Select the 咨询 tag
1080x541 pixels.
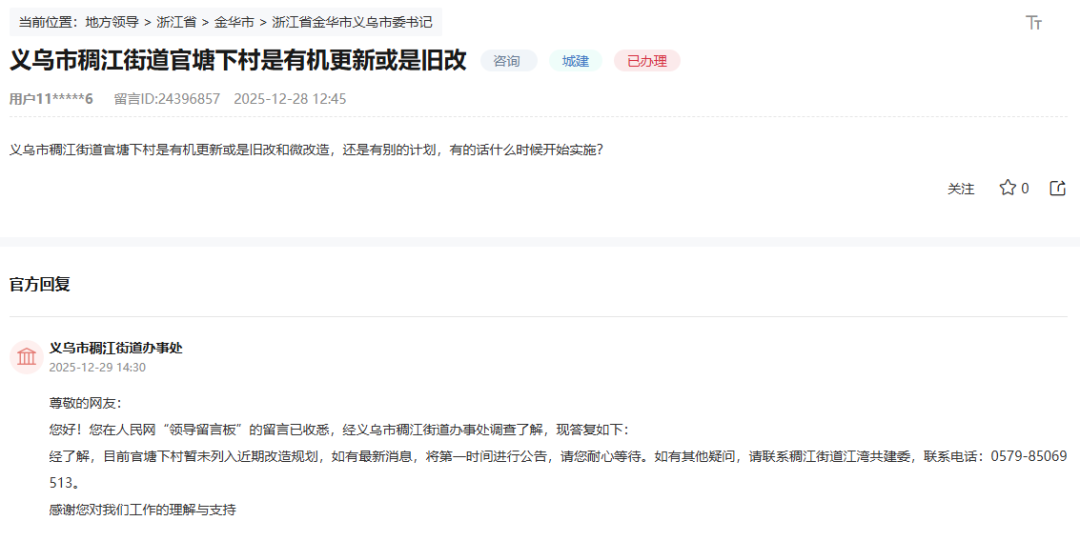point(508,61)
